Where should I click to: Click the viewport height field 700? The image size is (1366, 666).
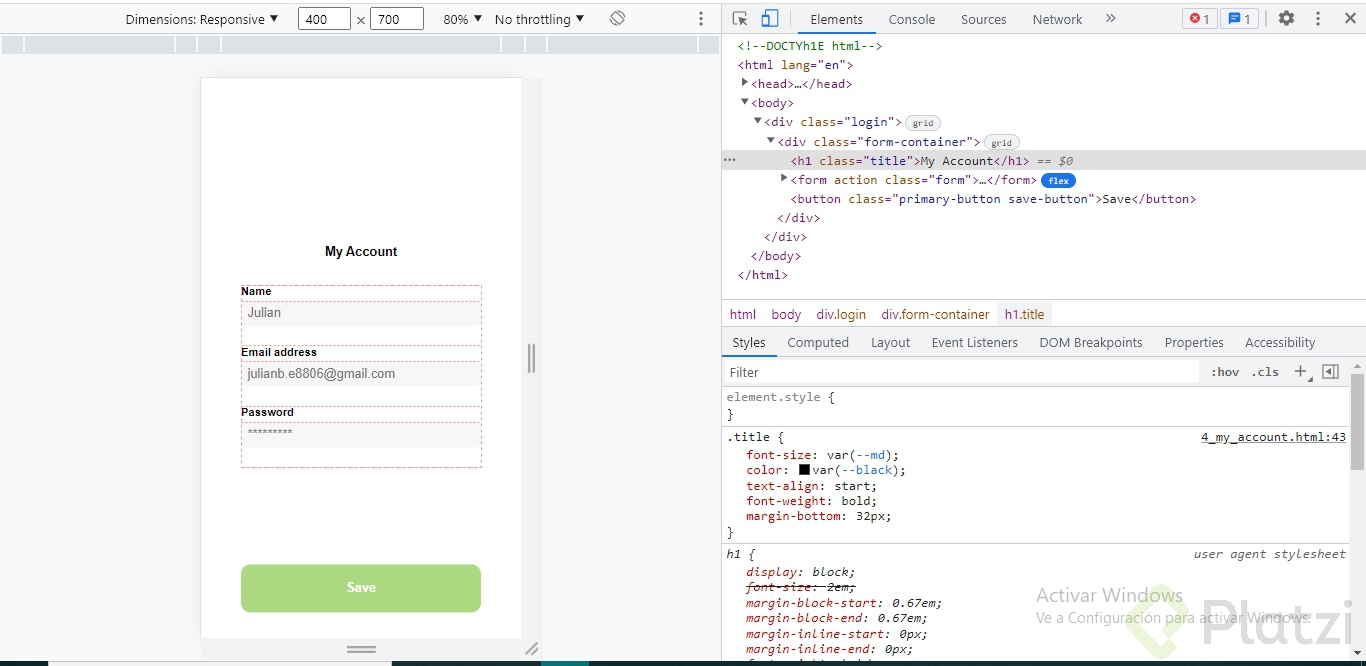pyautogui.click(x=396, y=19)
